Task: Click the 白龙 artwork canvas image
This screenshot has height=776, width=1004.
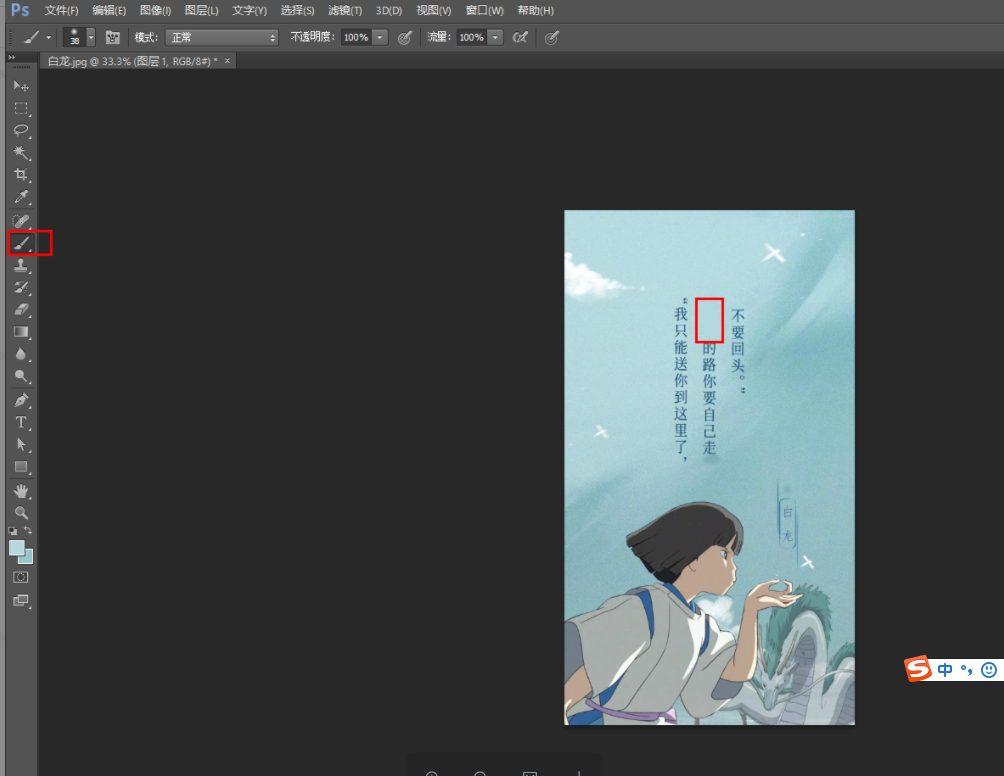Action: click(709, 467)
